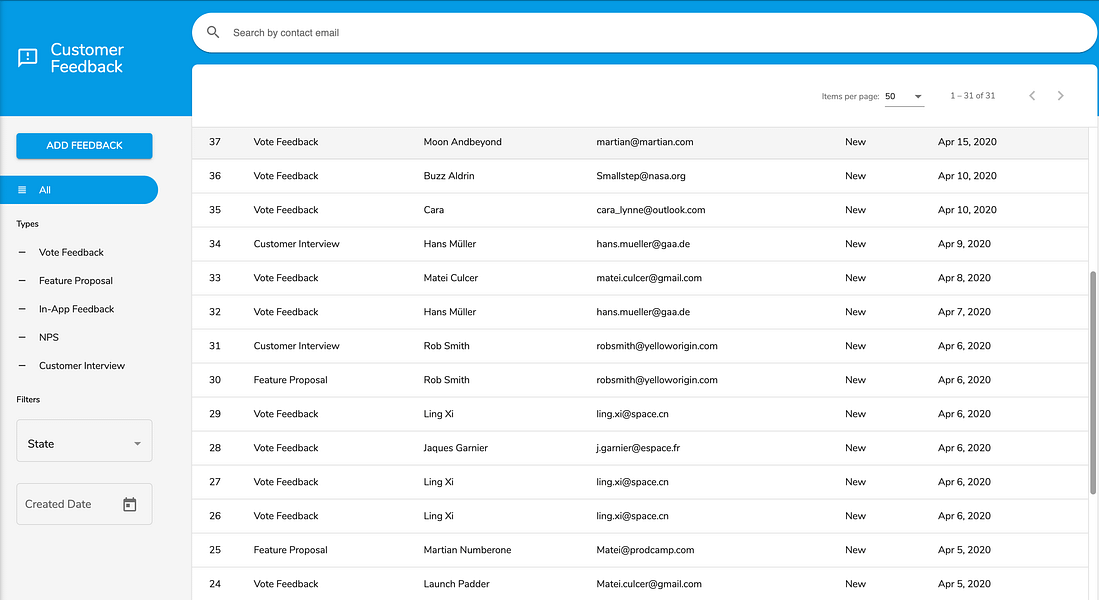This screenshot has width=1099, height=600.
Task: Click the 1 – 31 of 31 range label
Action: pos(972,96)
